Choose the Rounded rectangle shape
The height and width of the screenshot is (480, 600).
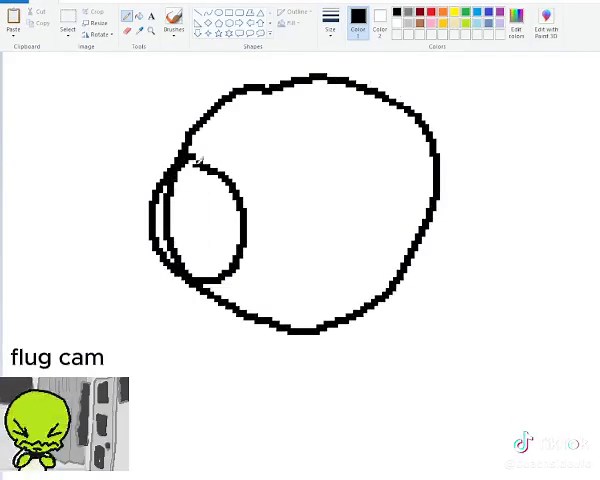pyautogui.click(x=239, y=13)
